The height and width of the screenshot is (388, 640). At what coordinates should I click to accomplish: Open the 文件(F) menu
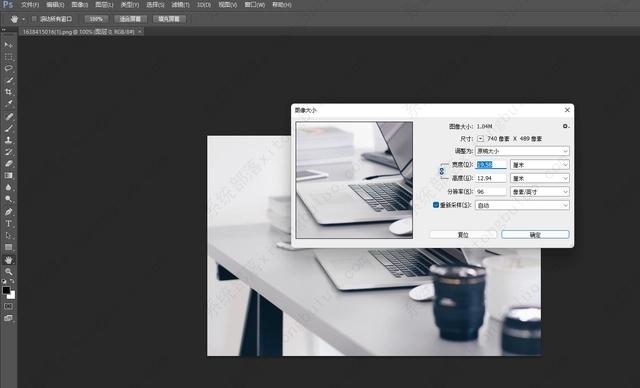coord(30,5)
